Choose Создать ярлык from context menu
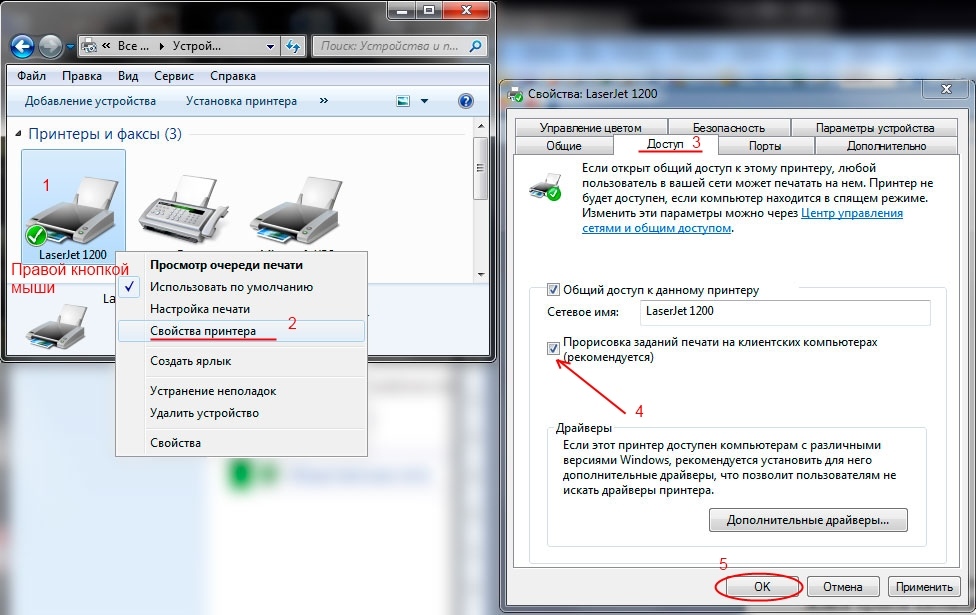 pos(242,361)
